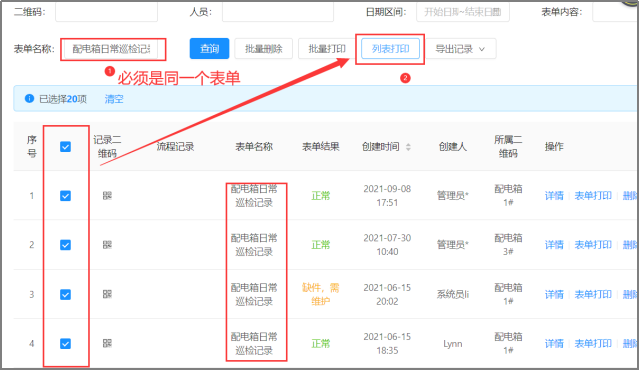The image size is (640, 371).
Task: Click 配电箱日常巡检记录 name in row 4
Action: 254,344
